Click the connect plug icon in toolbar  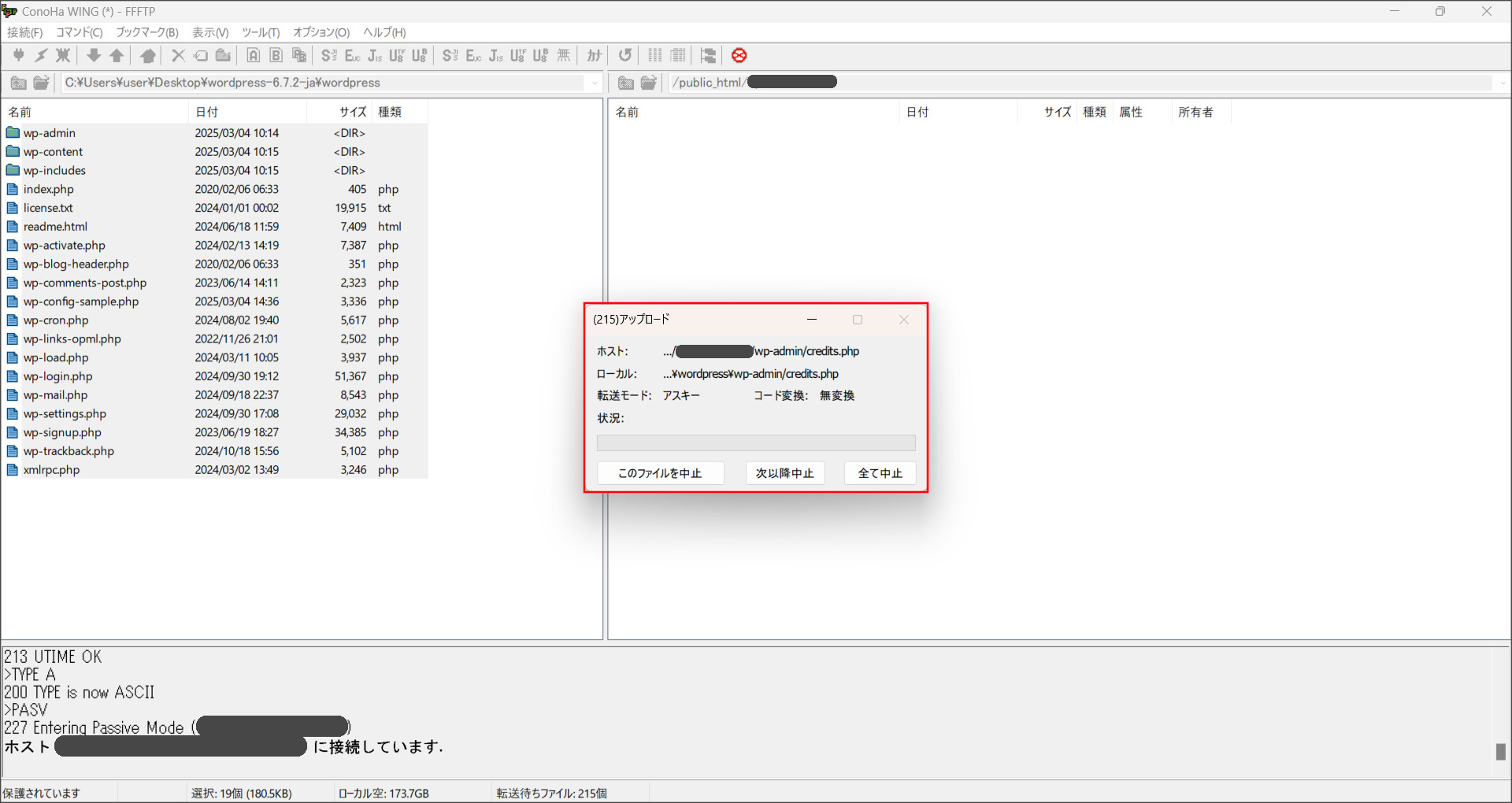[x=18, y=55]
